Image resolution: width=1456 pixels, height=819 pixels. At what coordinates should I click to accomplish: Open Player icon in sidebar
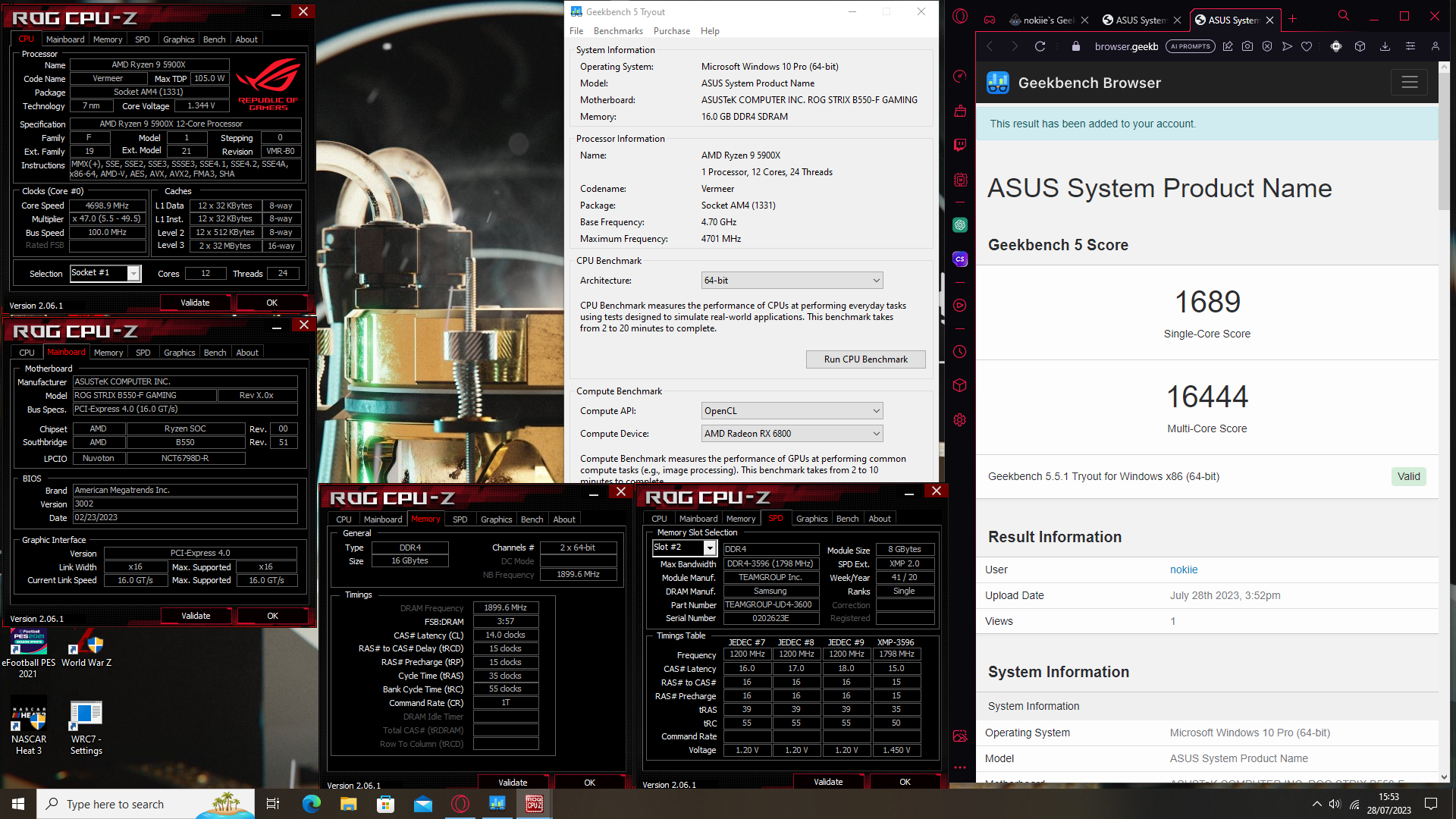(960, 305)
